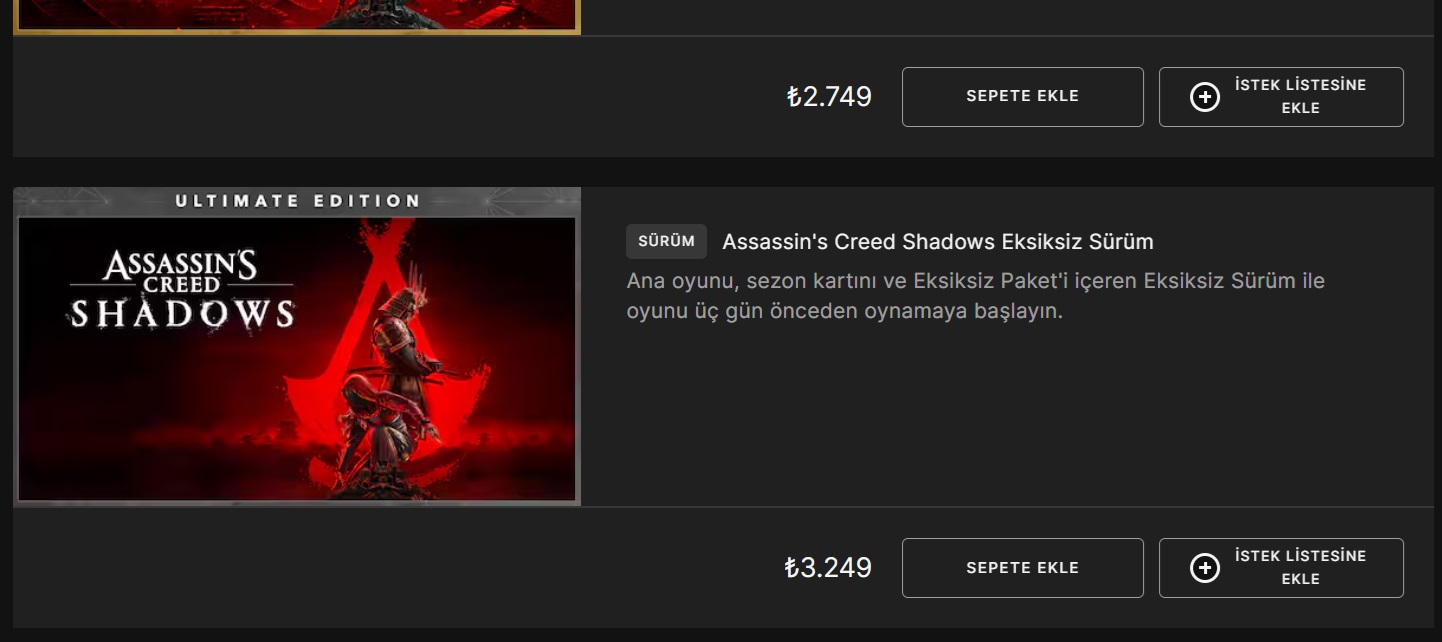The image size is (1442, 642).
Task: Click the lira symbol of the ₺3.249 price
Action: click(793, 568)
